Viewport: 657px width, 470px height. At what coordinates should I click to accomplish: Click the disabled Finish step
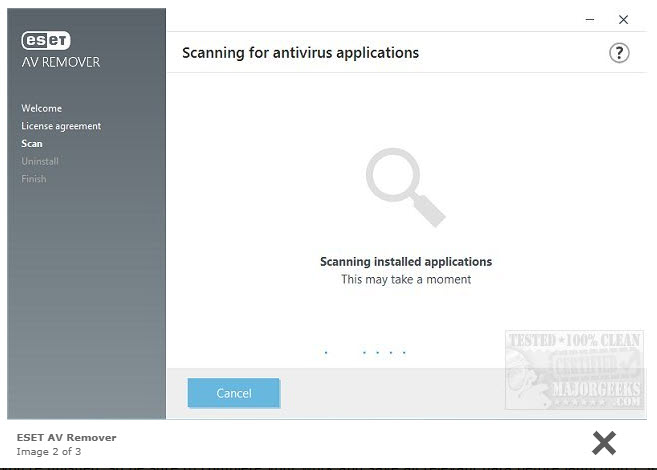34,179
